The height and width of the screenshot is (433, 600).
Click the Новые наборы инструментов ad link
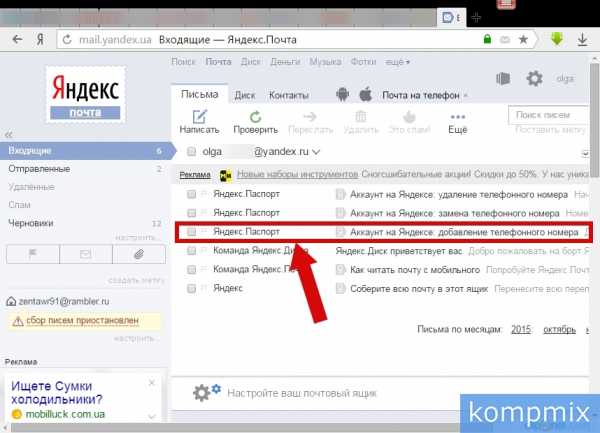tap(297, 174)
